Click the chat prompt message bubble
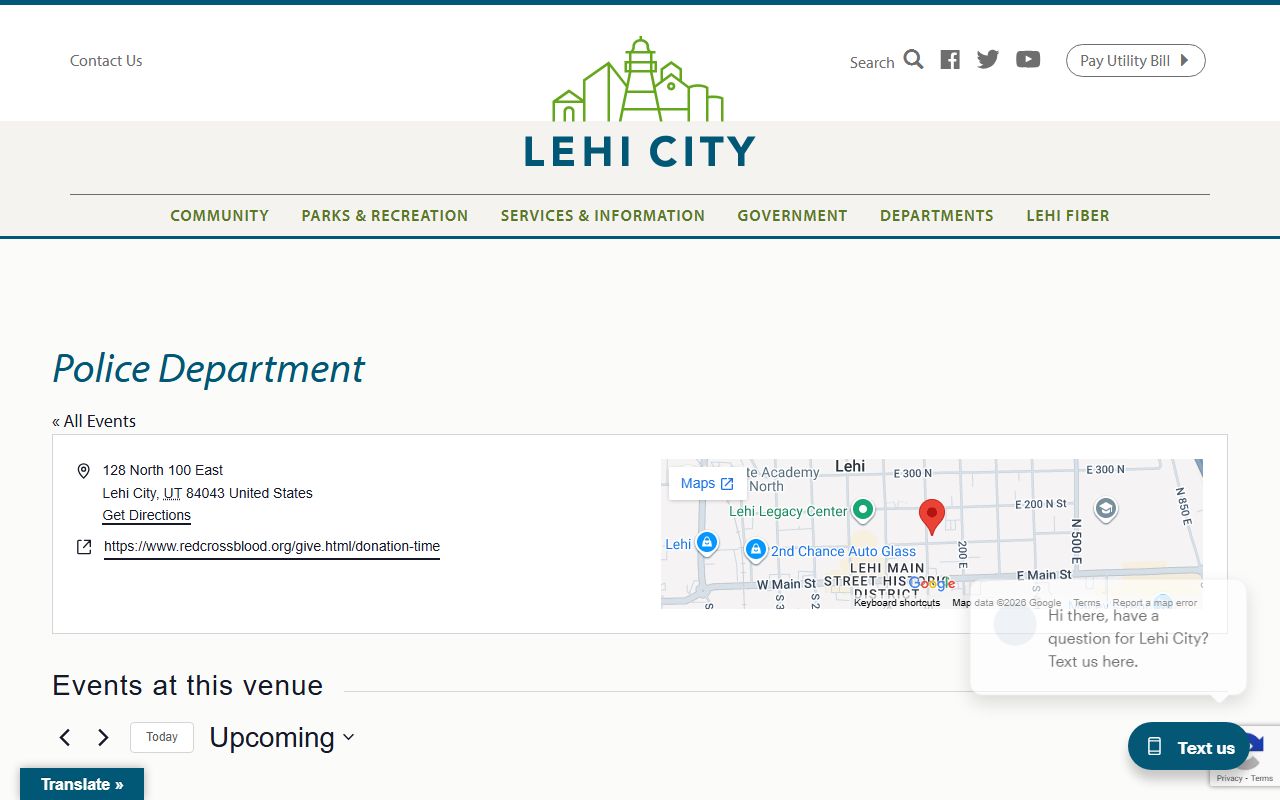The width and height of the screenshot is (1280, 800). pos(1108,638)
